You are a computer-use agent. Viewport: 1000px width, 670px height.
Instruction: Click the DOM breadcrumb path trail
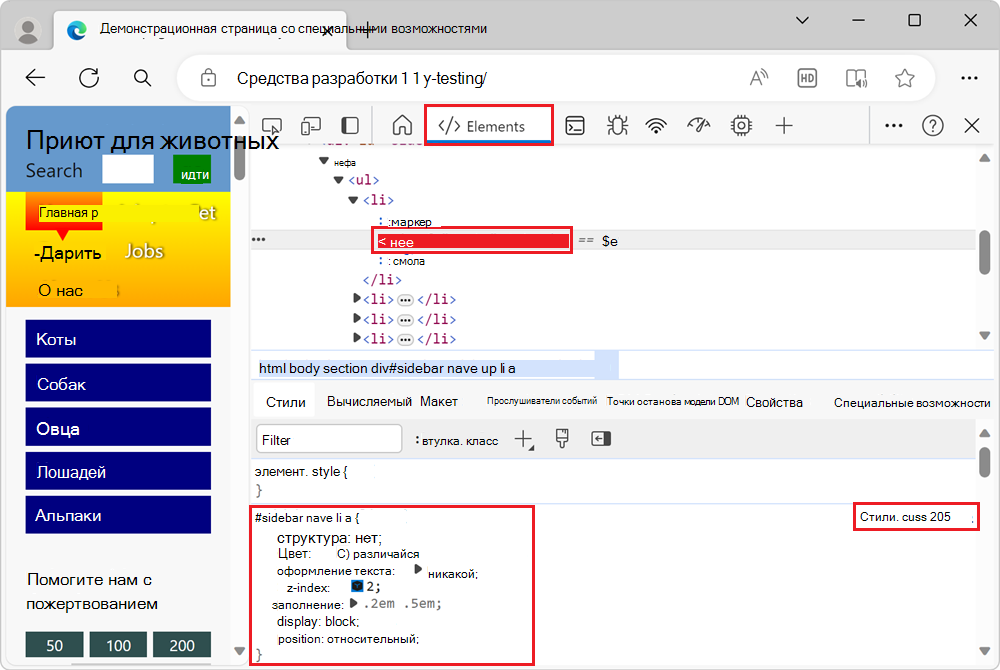point(387,368)
